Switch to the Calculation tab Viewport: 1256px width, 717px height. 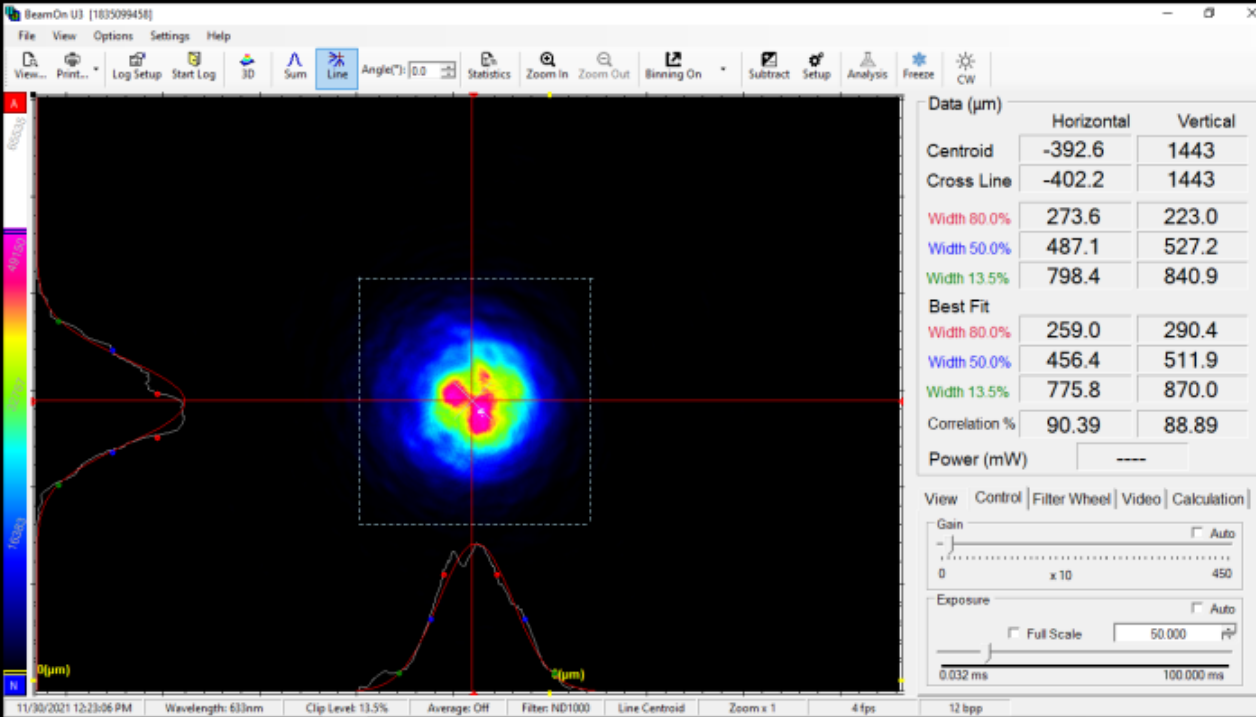(1207, 499)
